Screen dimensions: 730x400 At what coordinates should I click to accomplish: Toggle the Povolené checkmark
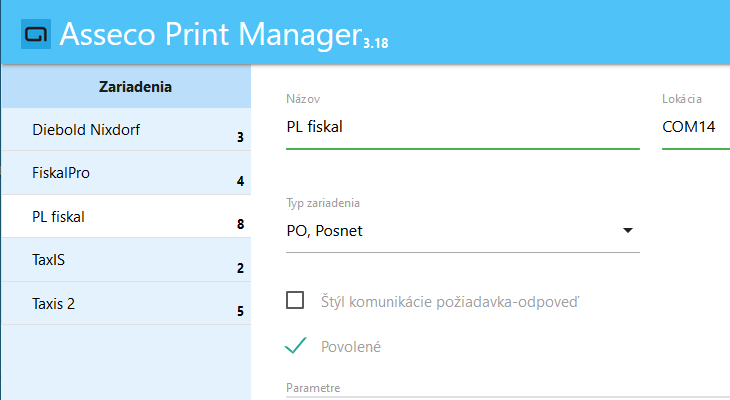click(x=295, y=346)
